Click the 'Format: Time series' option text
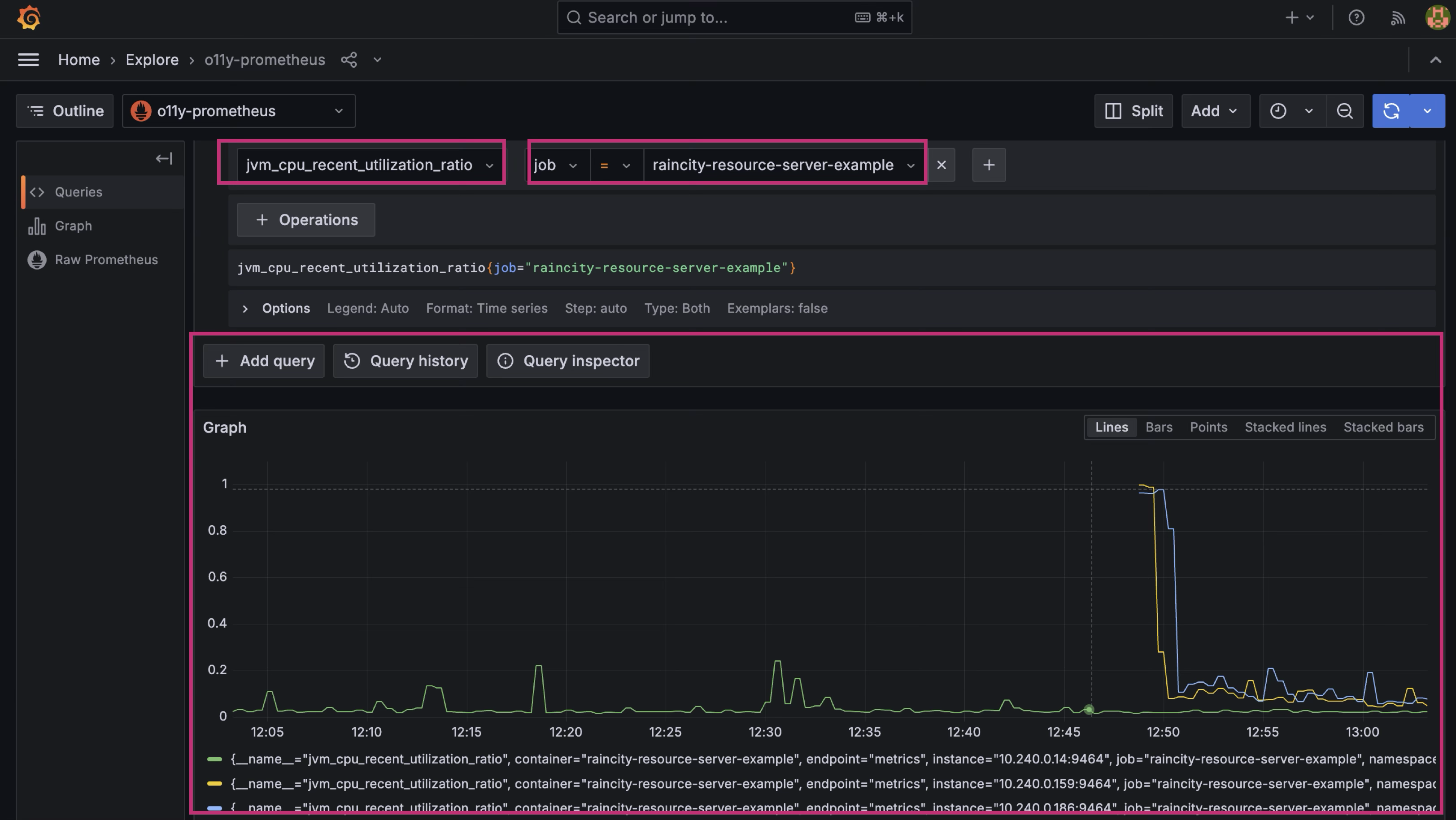The width and height of the screenshot is (1456, 820). (487, 309)
